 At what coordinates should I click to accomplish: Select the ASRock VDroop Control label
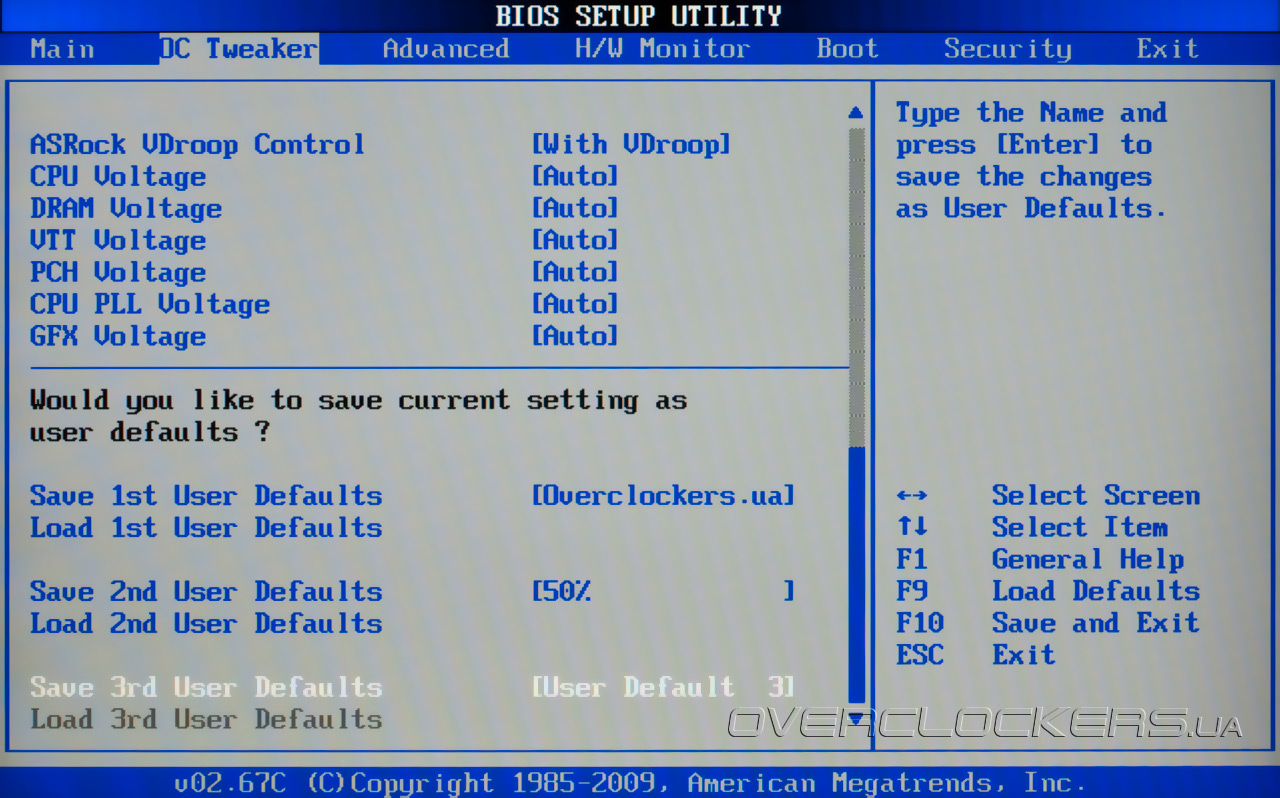pos(197,144)
